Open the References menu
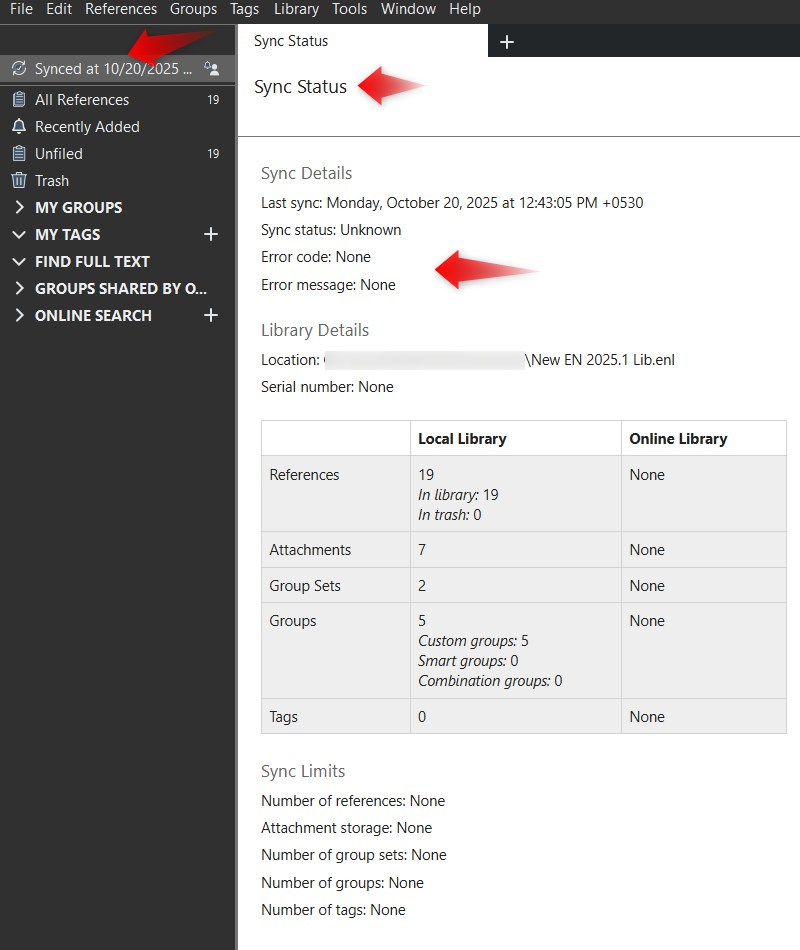Viewport: 800px width, 950px height. coord(121,9)
